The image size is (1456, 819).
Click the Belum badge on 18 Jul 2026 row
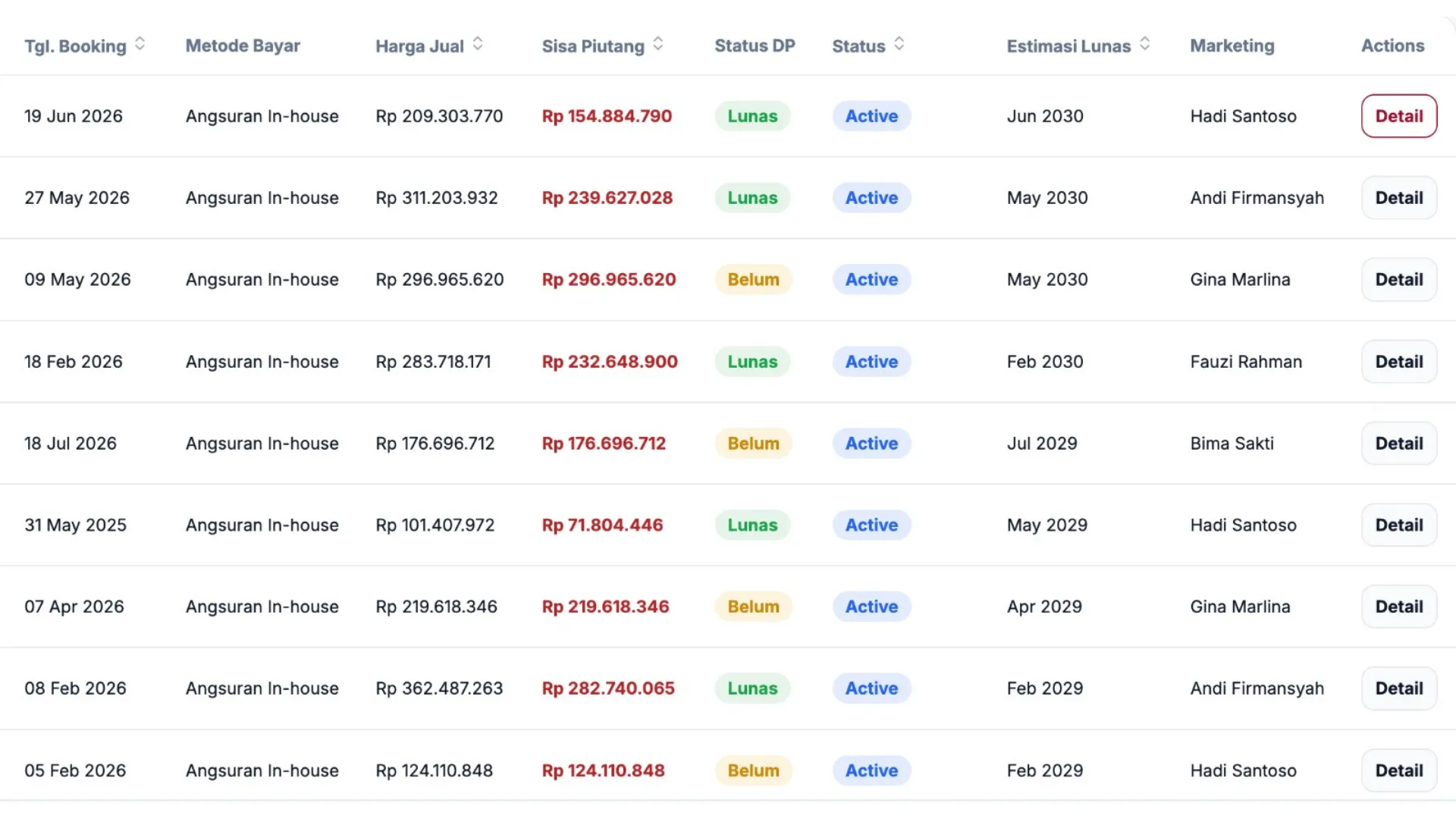tap(753, 443)
